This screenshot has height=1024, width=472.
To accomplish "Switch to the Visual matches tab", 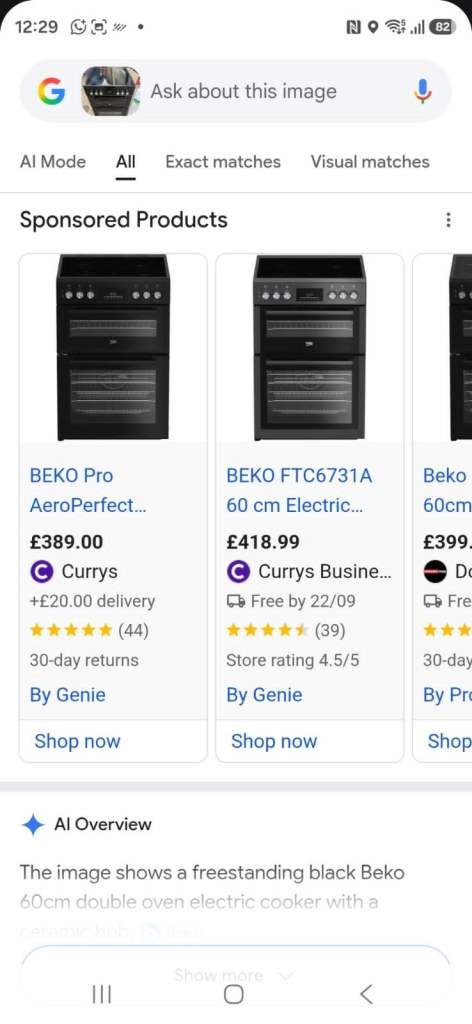I will (370, 161).
